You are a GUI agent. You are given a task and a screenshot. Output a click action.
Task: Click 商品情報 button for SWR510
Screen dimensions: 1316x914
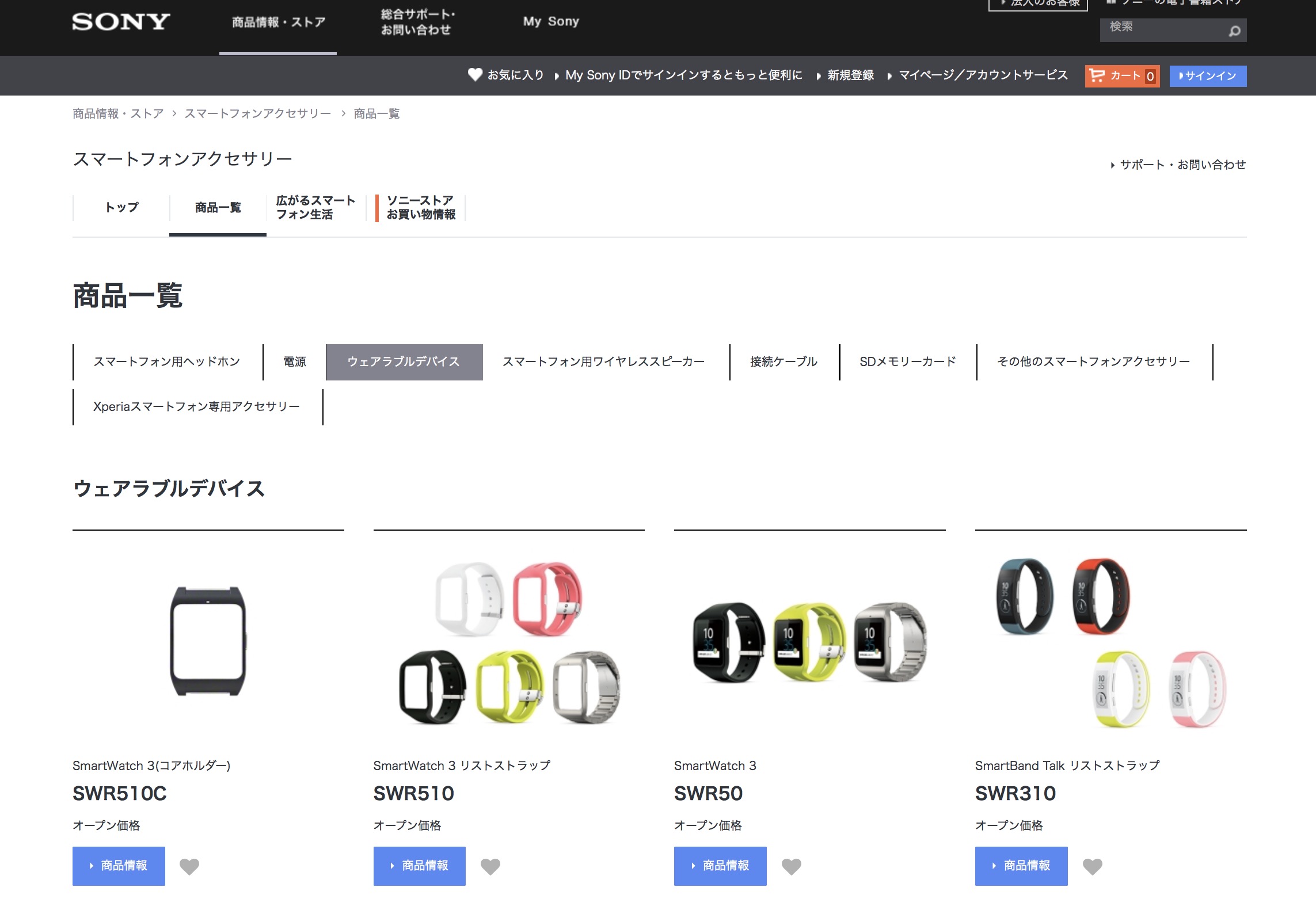(x=420, y=866)
